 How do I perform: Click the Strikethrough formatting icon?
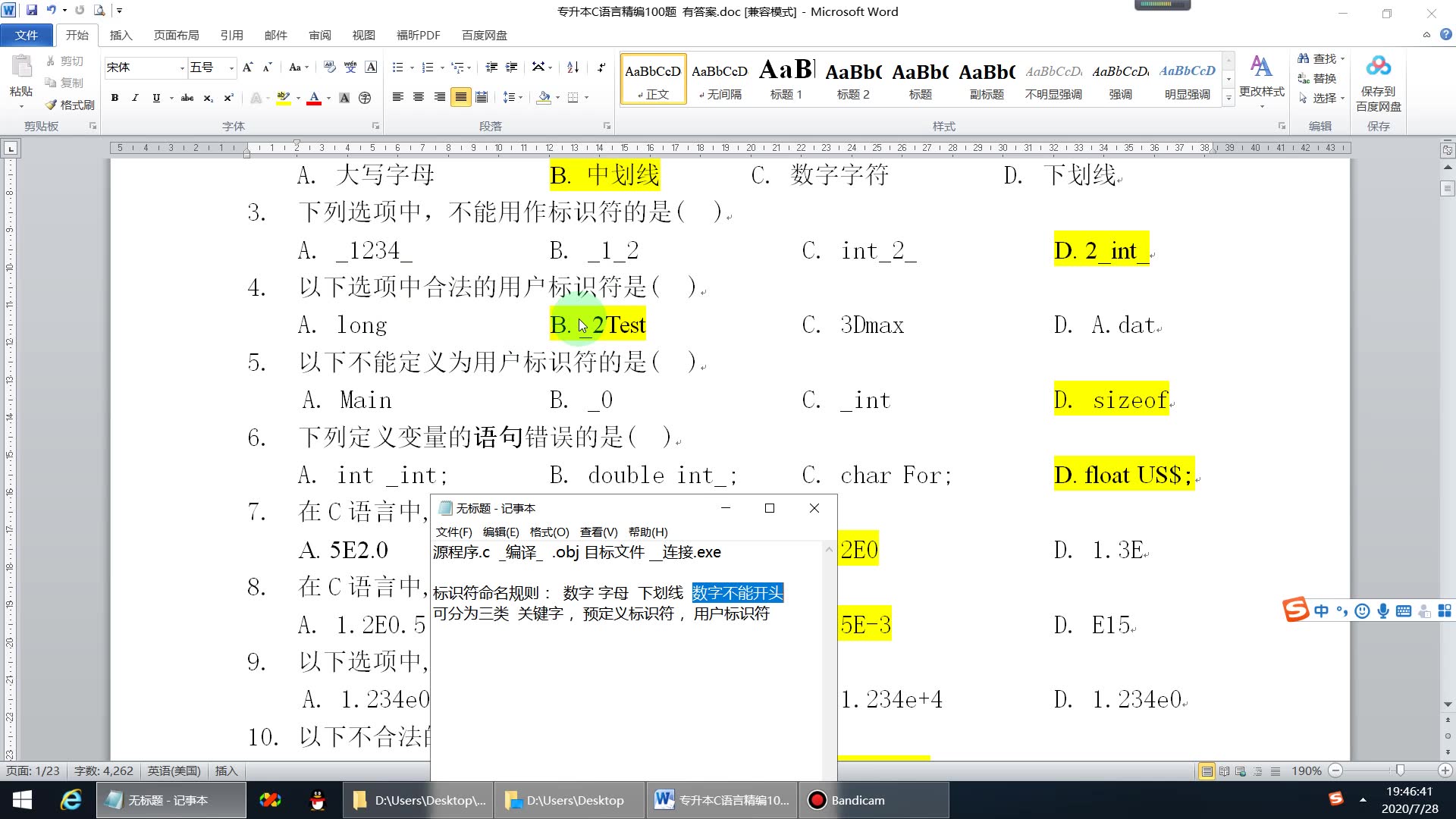click(187, 98)
